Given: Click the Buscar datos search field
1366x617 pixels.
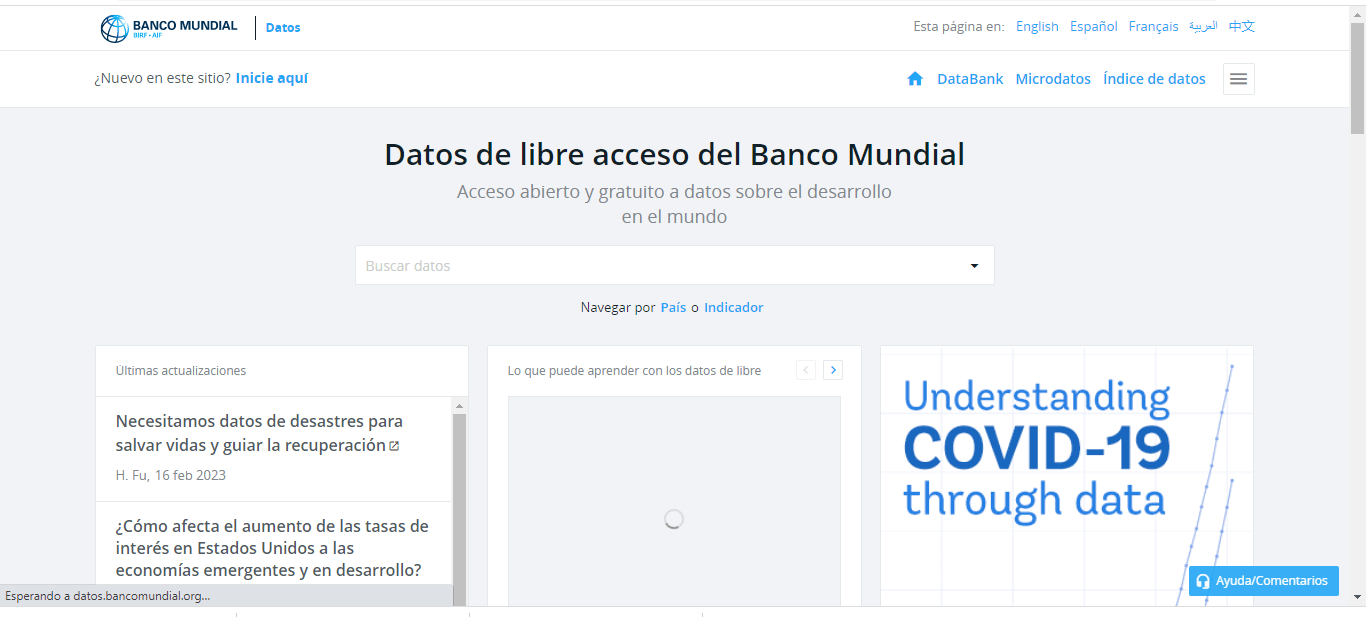Looking at the screenshot, I should pyautogui.click(x=674, y=265).
